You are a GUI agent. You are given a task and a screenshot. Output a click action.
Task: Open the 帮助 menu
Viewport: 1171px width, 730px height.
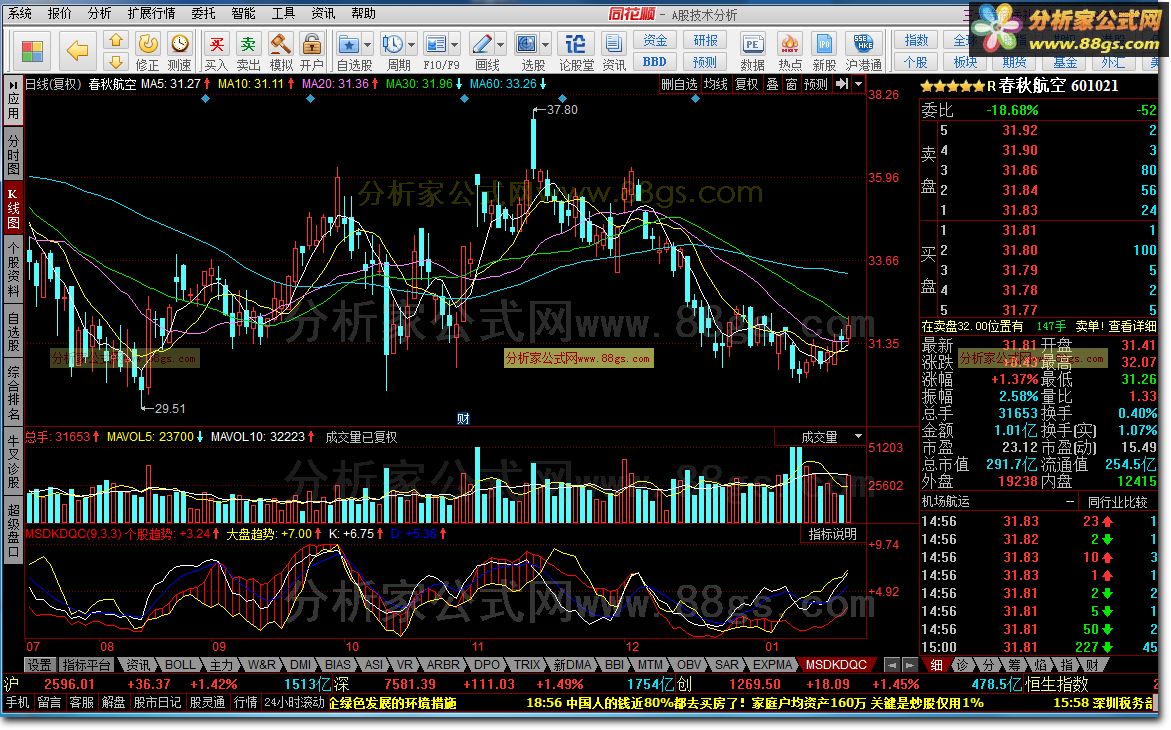pos(364,13)
